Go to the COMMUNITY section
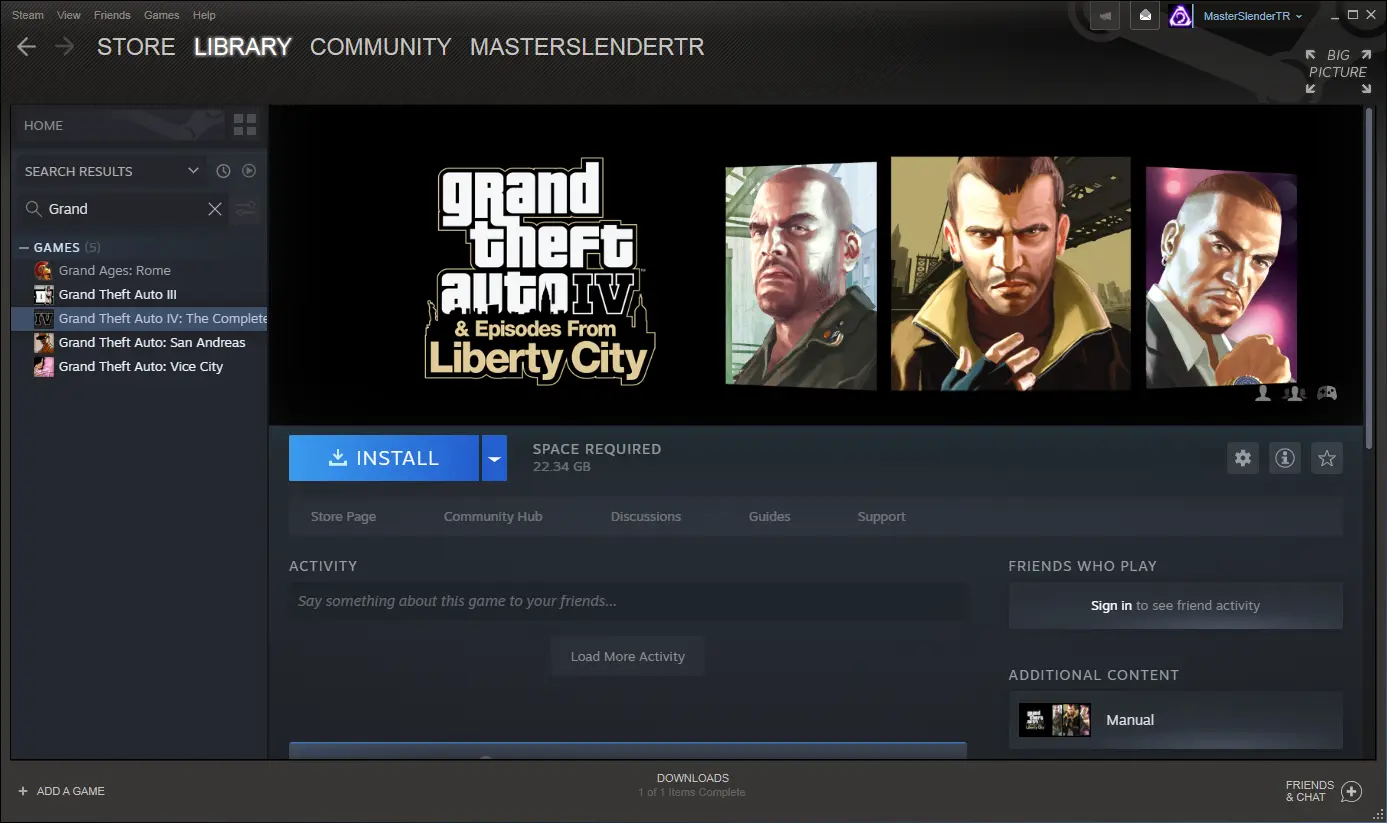This screenshot has height=823, width=1387. tap(381, 47)
